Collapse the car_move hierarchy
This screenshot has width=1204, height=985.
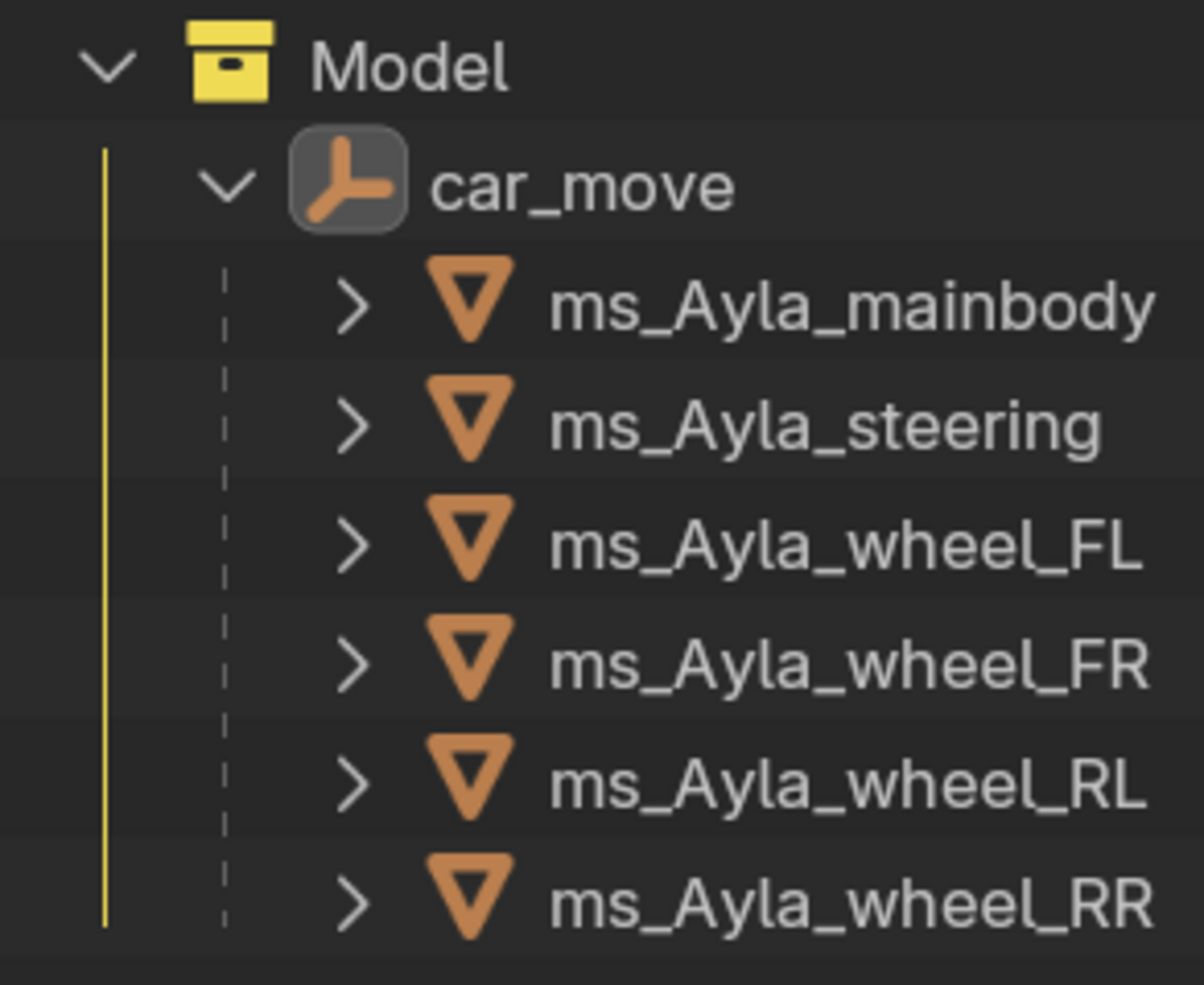tap(227, 185)
